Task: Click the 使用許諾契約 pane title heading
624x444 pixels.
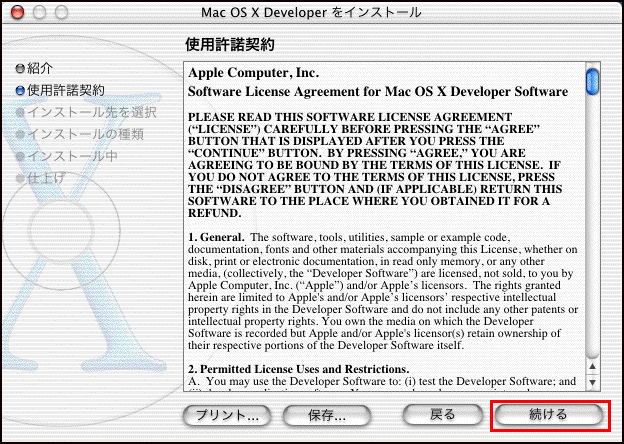Action: pyautogui.click(x=230, y=45)
